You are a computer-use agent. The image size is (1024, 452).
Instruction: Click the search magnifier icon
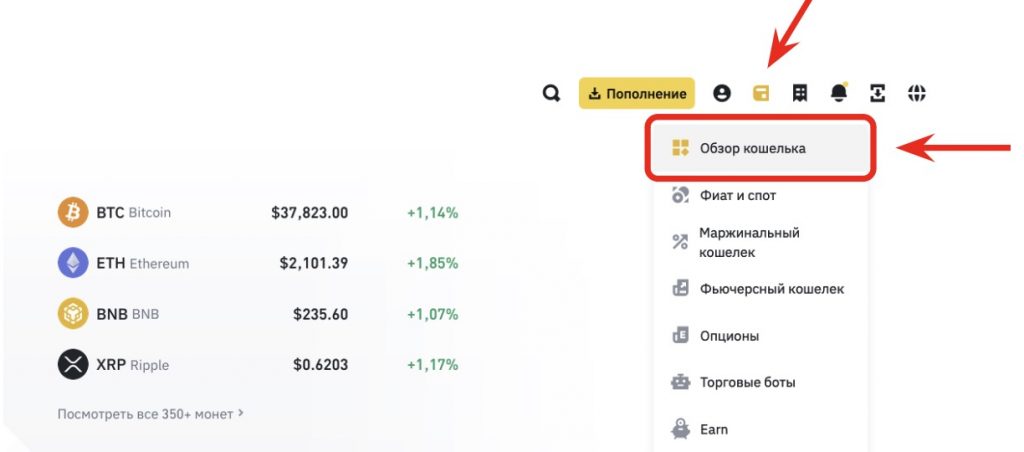(551, 94)
